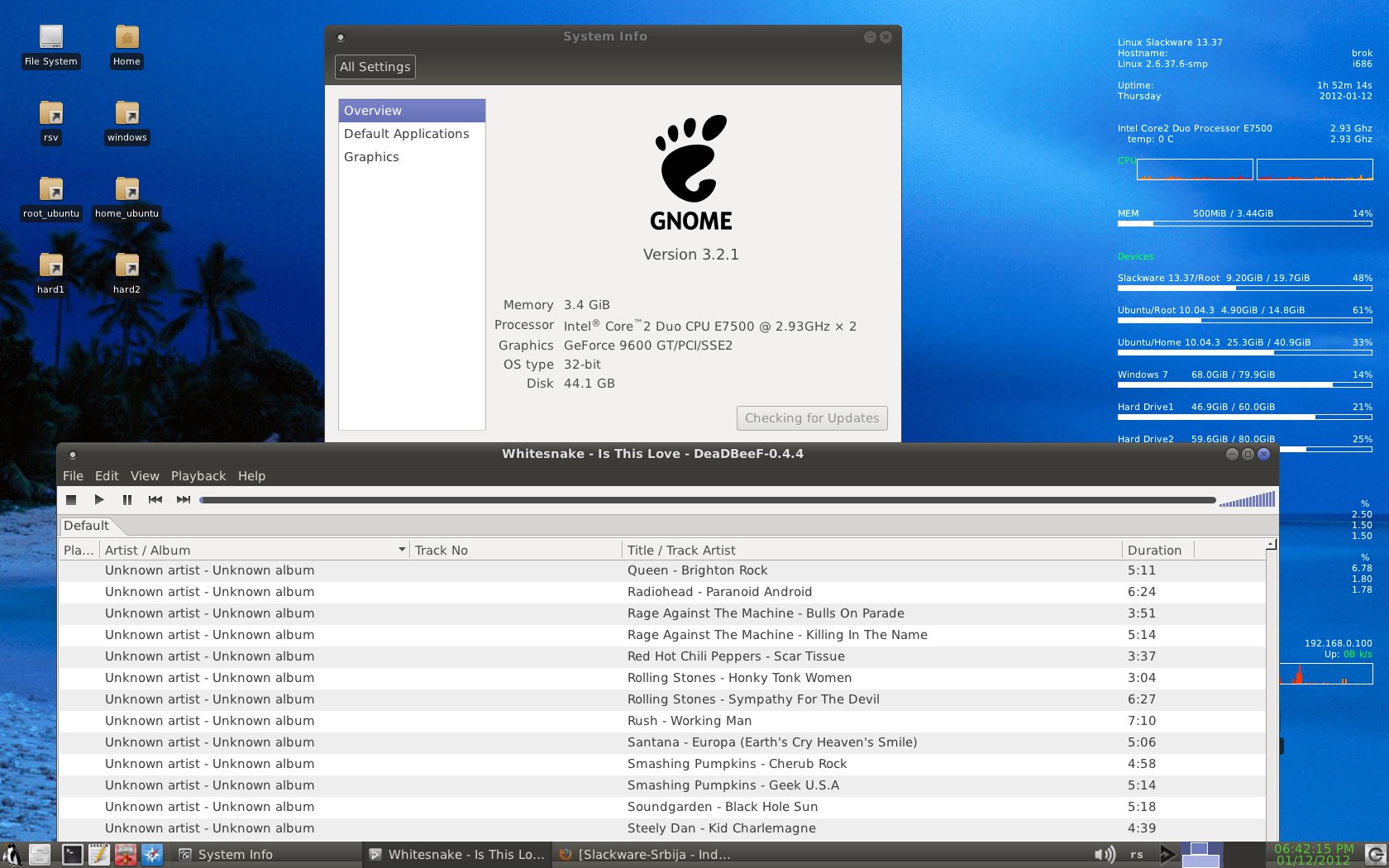
Task: Click the Checking for Updates button
Action: (x=811, y=418)
